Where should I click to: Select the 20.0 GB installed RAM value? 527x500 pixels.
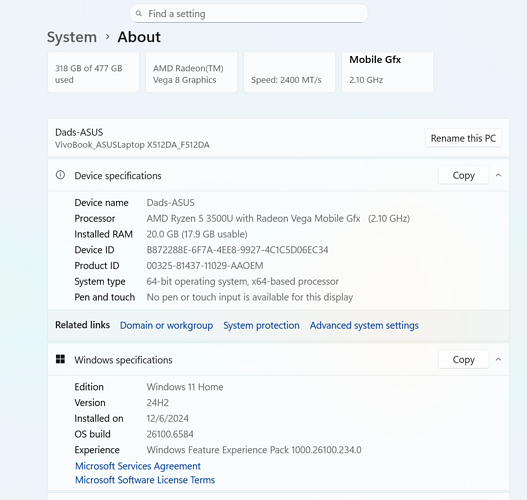197,234
